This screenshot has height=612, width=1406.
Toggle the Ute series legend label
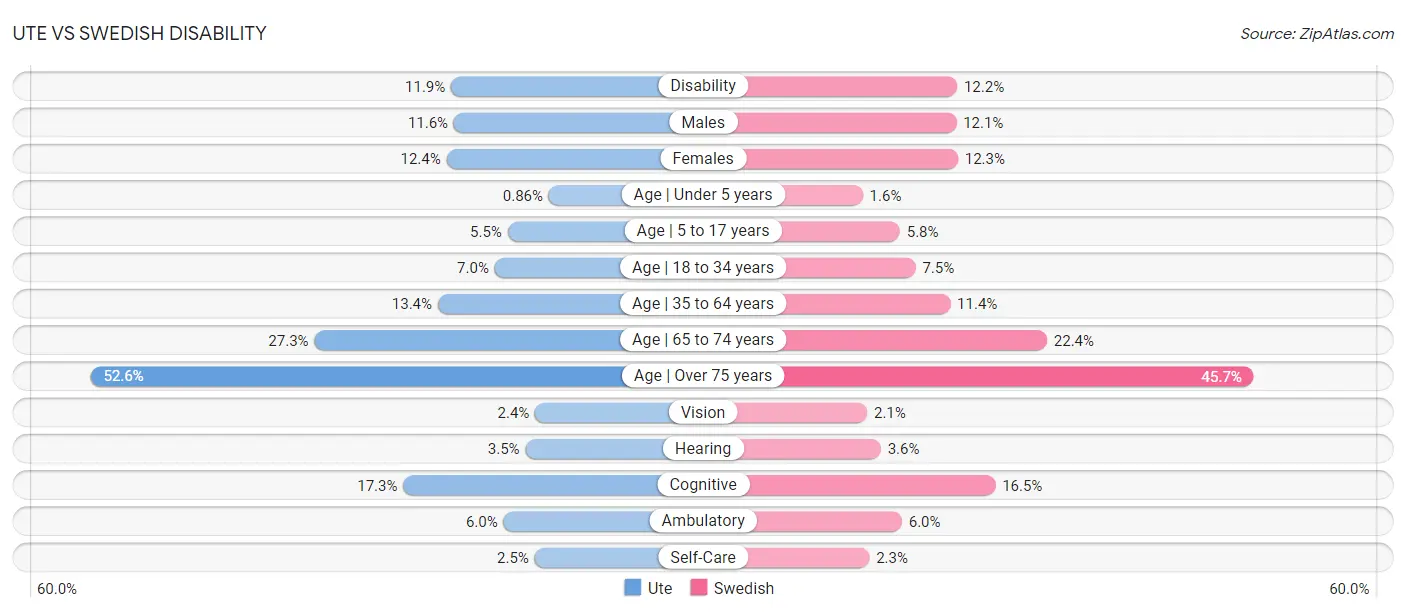[660, 589]
